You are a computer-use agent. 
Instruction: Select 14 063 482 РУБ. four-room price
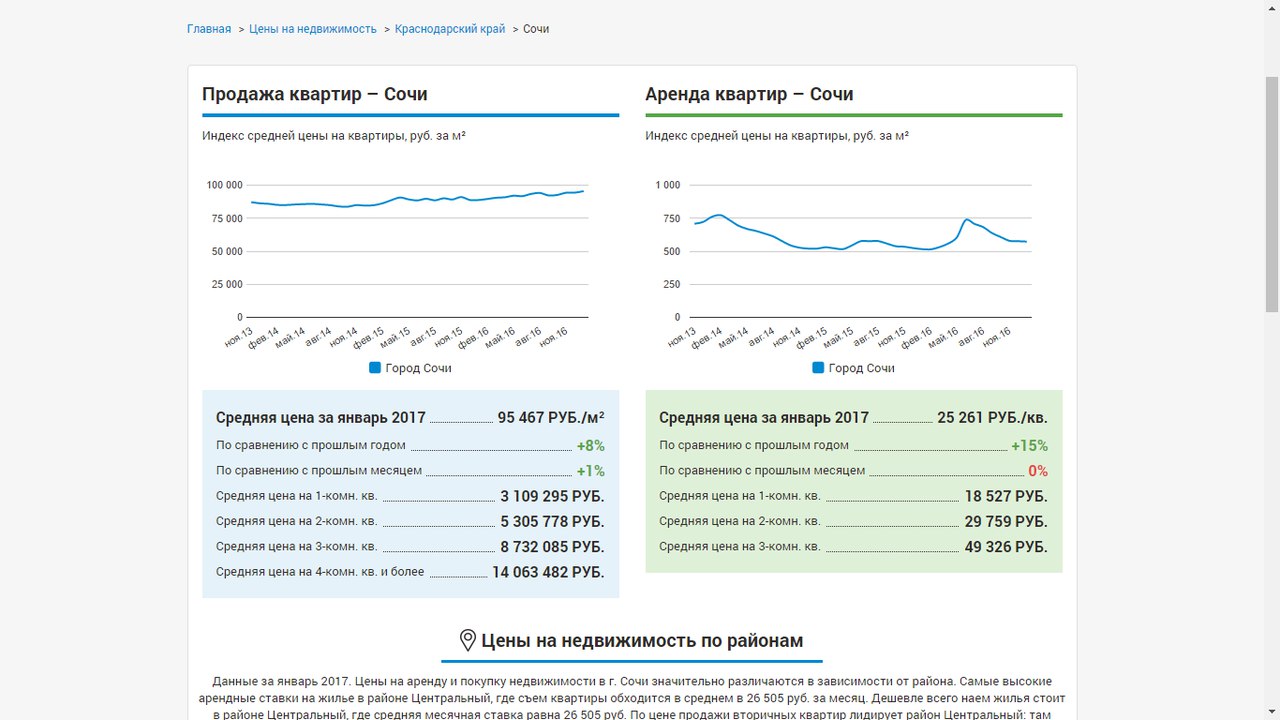(548, 572)
